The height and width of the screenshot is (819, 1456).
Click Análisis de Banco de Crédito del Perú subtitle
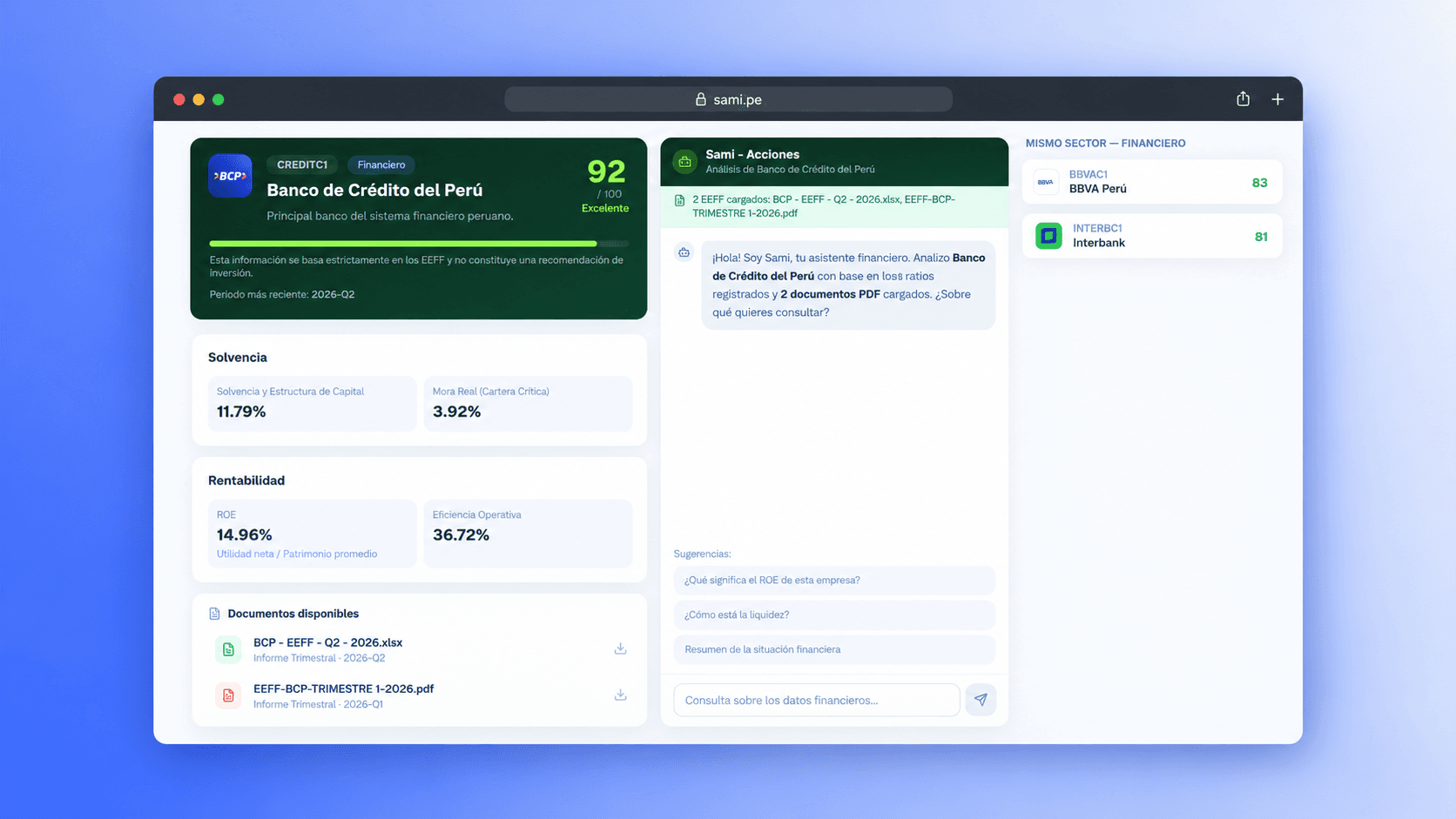(790, 170)
